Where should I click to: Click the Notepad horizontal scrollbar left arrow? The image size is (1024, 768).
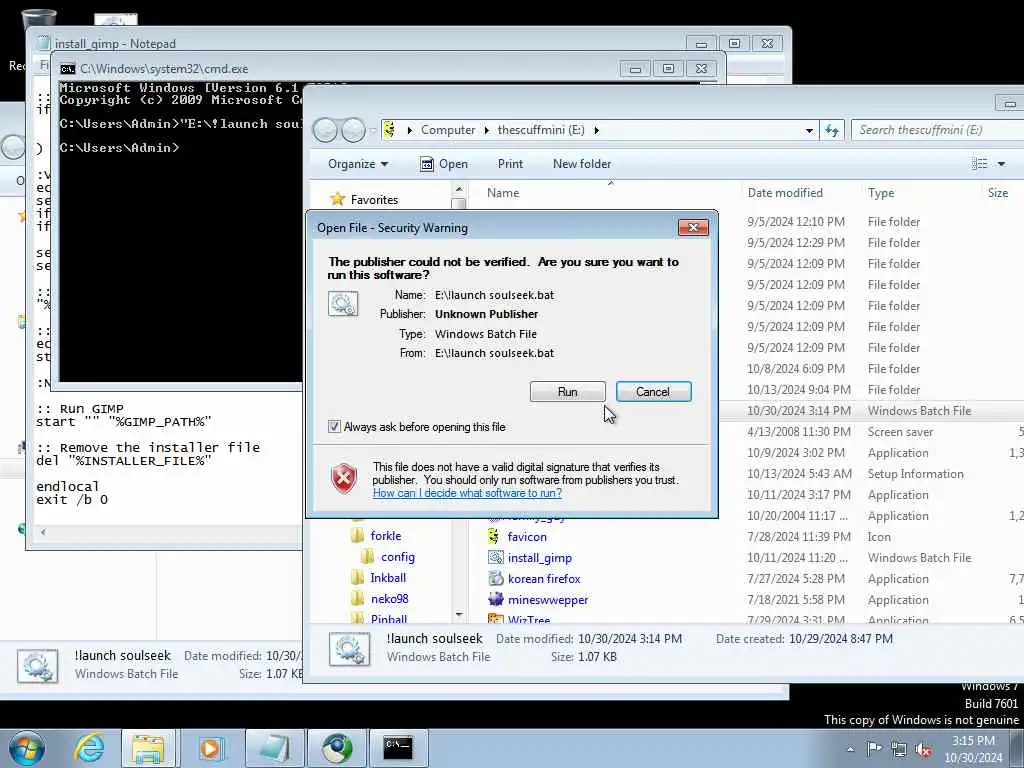(x=43, y=532)
